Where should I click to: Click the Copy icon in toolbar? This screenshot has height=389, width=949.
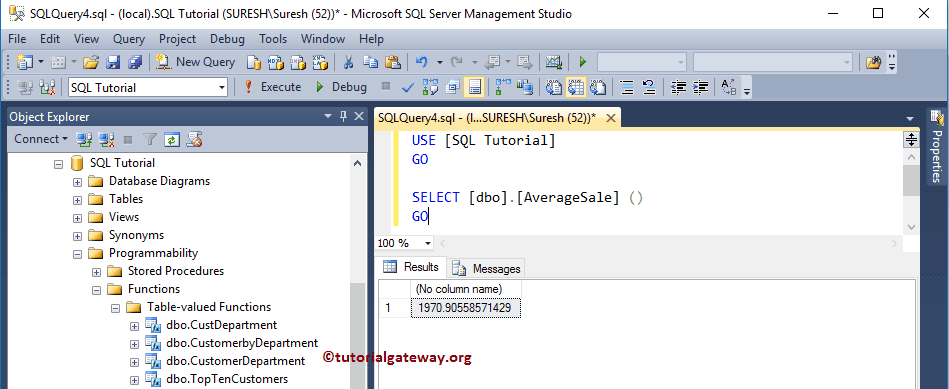coord(370,62)
